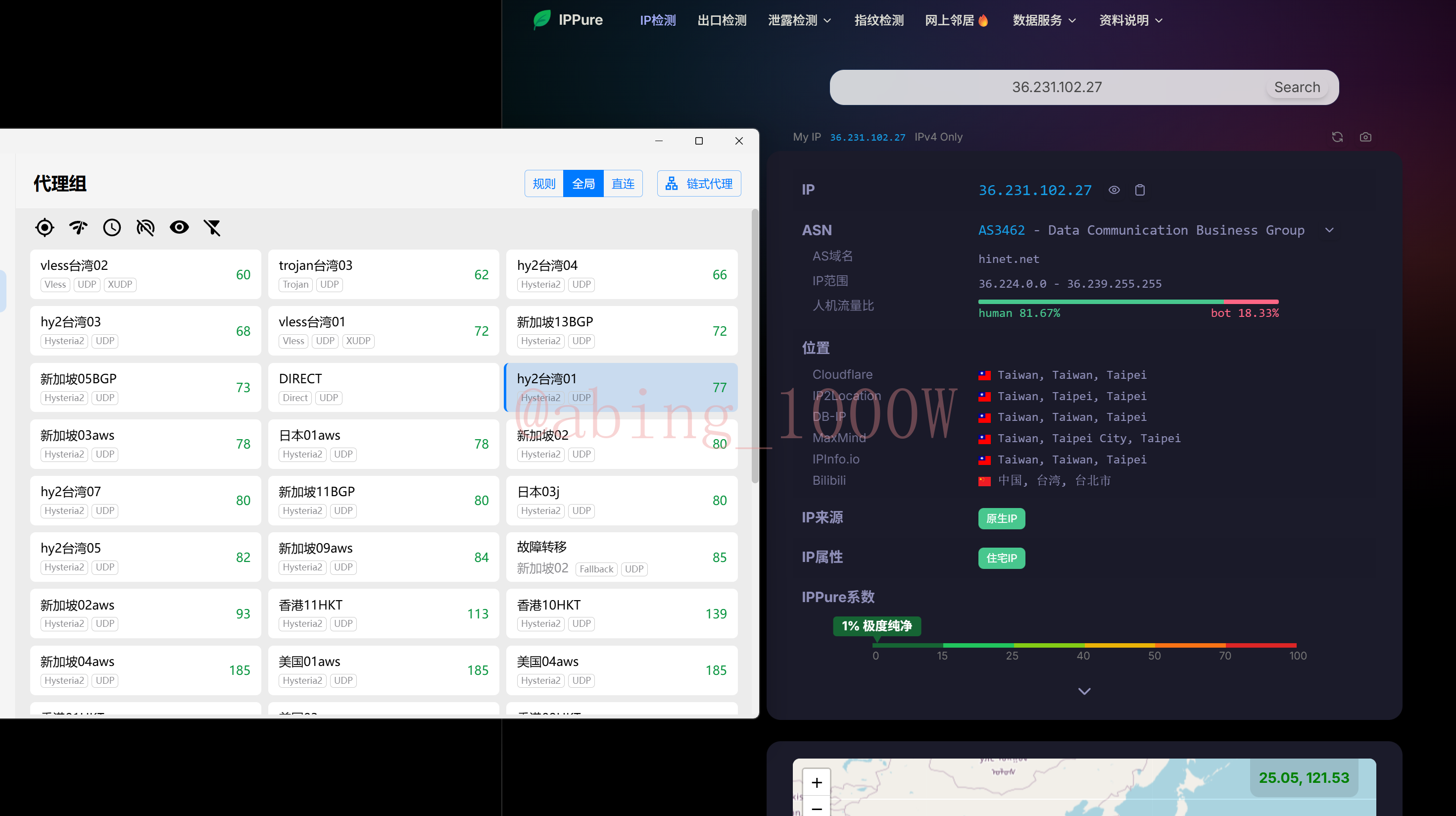1456x816 pixels.
Task: Click the Taiwan flag in MaxMind row
Action: (x=985, y=439)
